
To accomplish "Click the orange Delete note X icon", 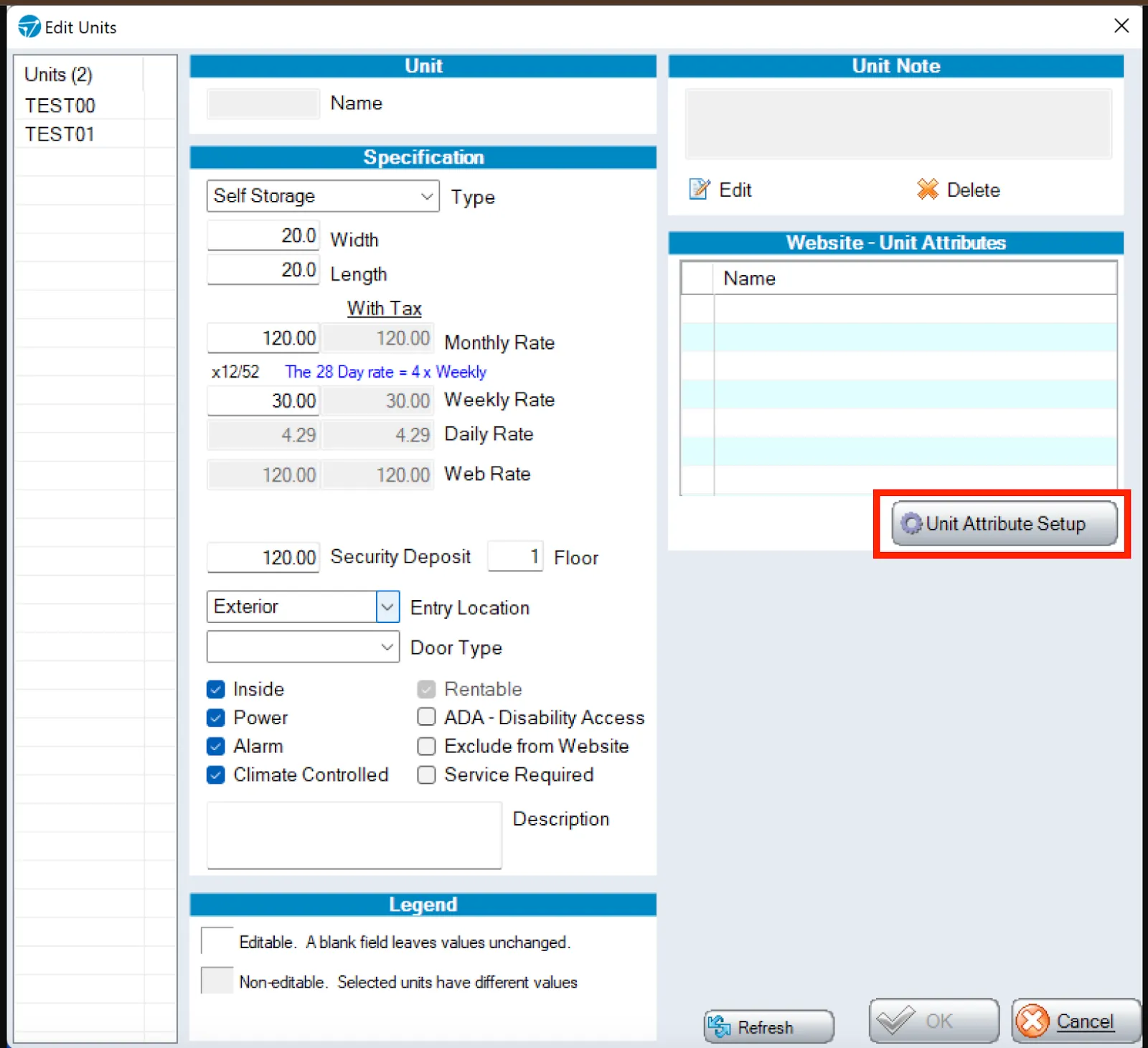I will [927, 190].
